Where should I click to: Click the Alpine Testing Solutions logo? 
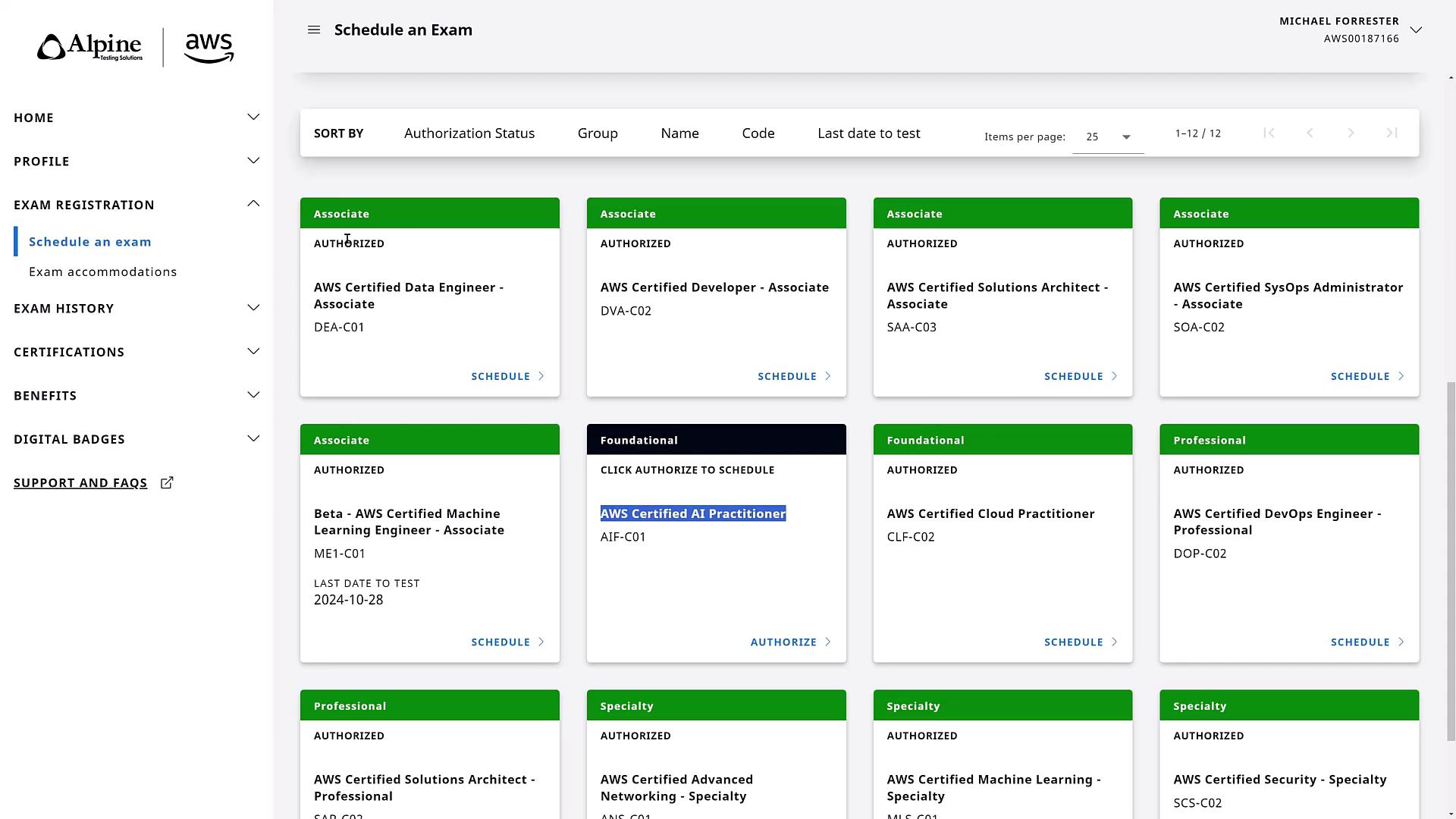pyautogui.click(x=90, y=48)
